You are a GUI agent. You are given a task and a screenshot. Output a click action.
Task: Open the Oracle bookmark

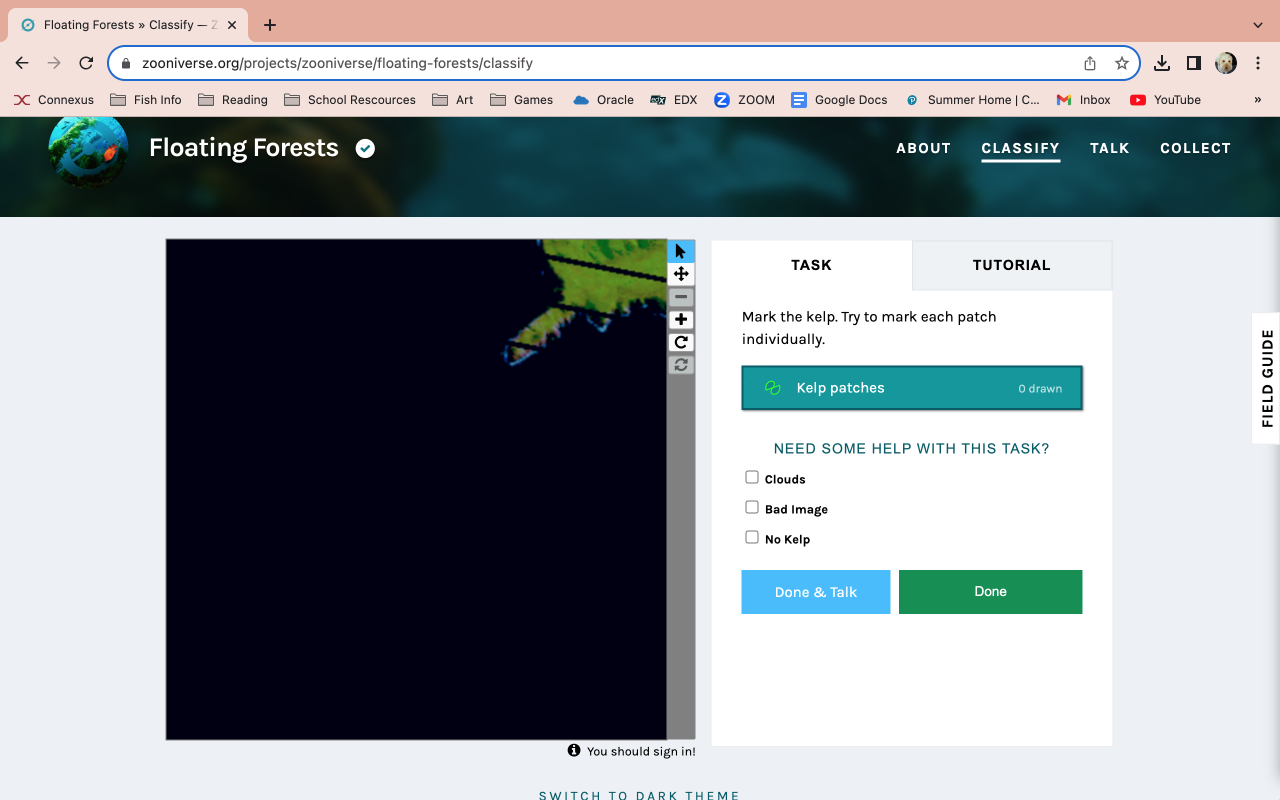[603, 100]
